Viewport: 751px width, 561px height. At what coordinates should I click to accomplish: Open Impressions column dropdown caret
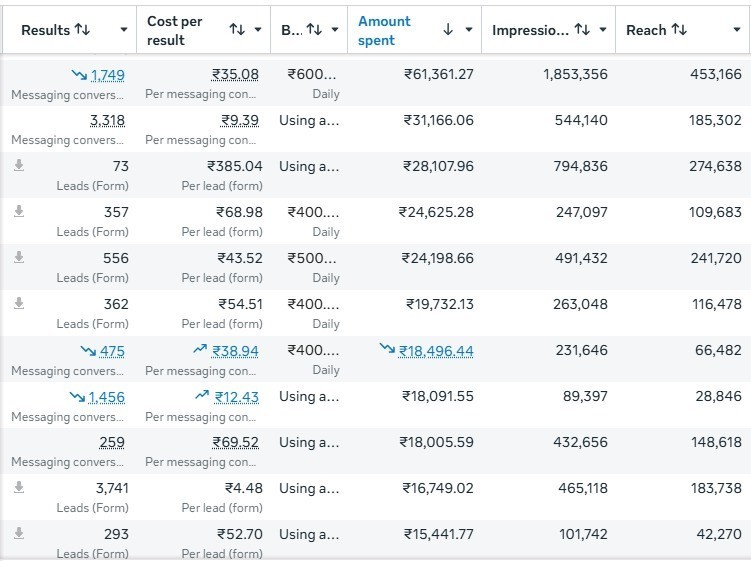click(603, 30)
